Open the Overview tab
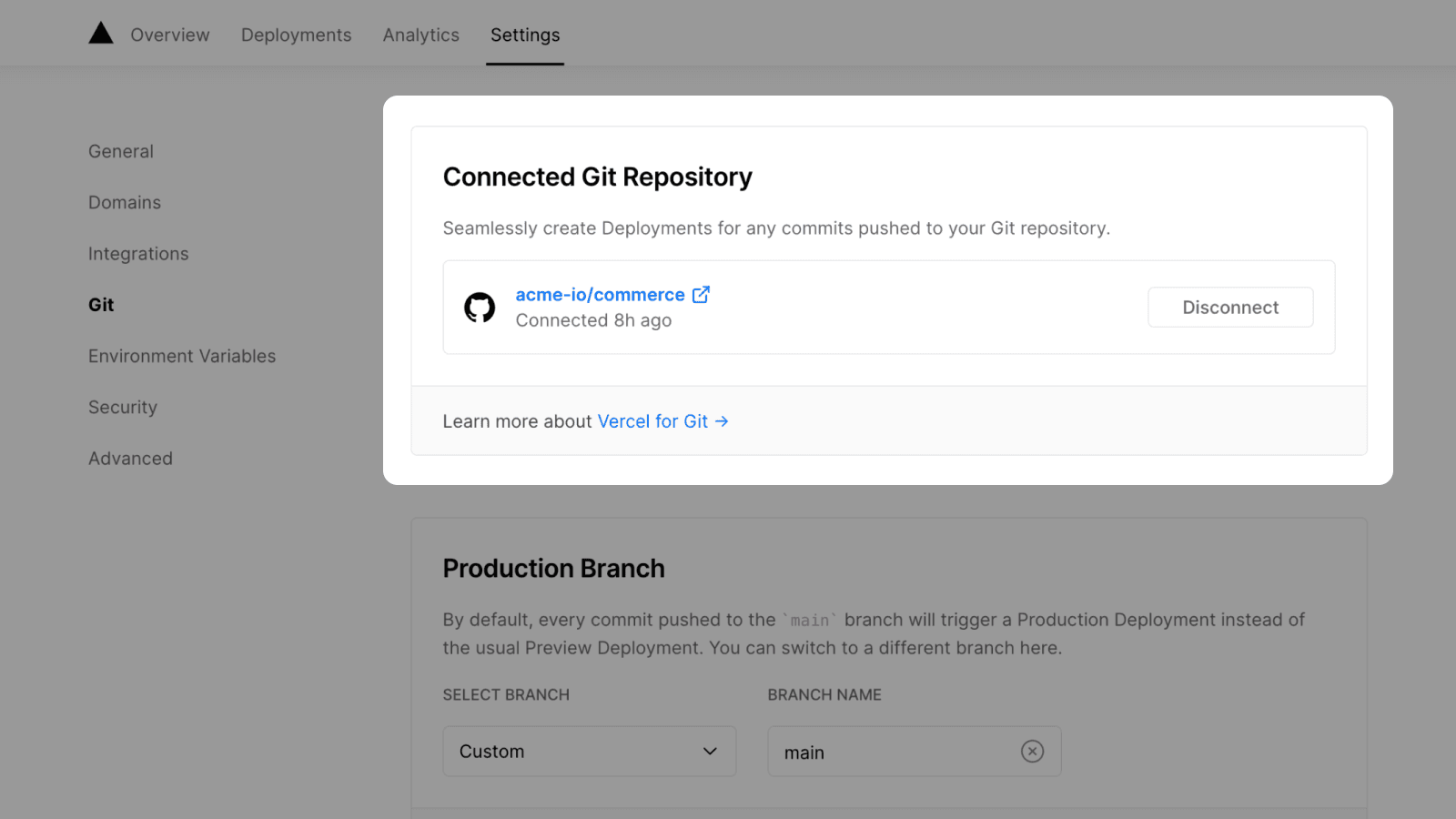 pos(170,35)
